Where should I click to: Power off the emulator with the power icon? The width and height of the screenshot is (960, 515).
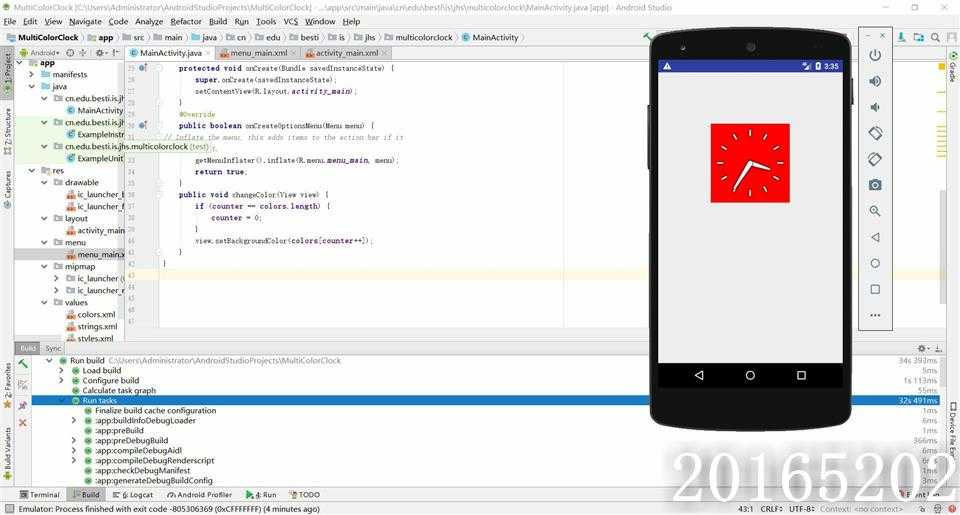(x=875, y=55)
